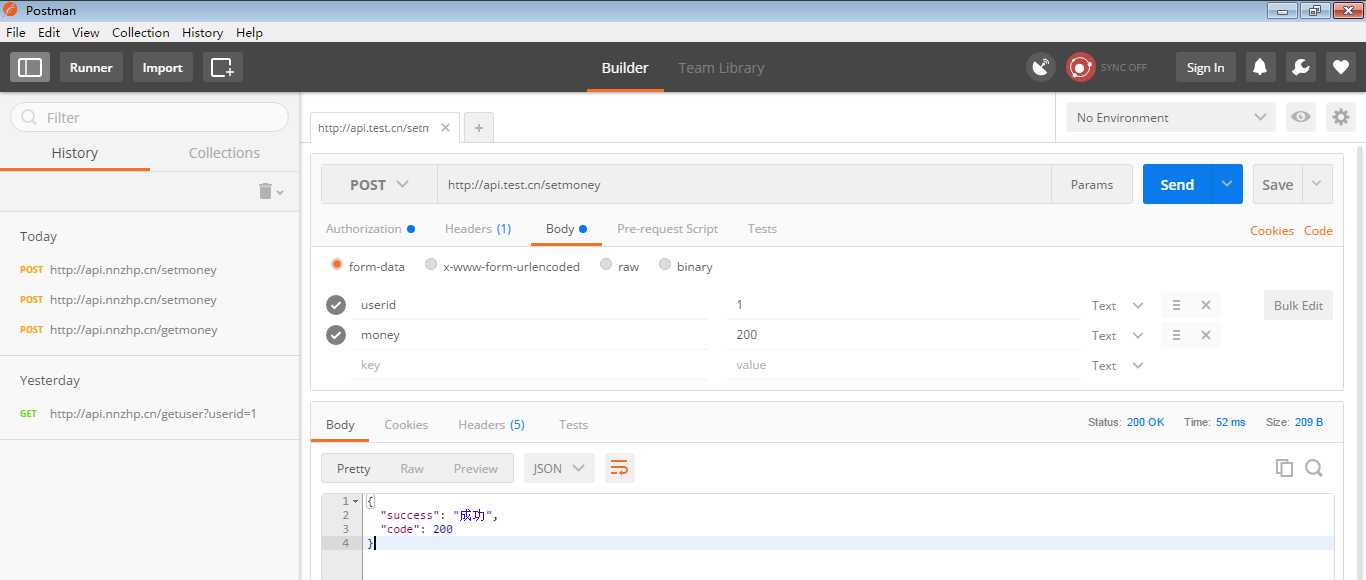Open the Params editor
The width and height of the screenshot is (1366, 580).
coord(1092,185)
